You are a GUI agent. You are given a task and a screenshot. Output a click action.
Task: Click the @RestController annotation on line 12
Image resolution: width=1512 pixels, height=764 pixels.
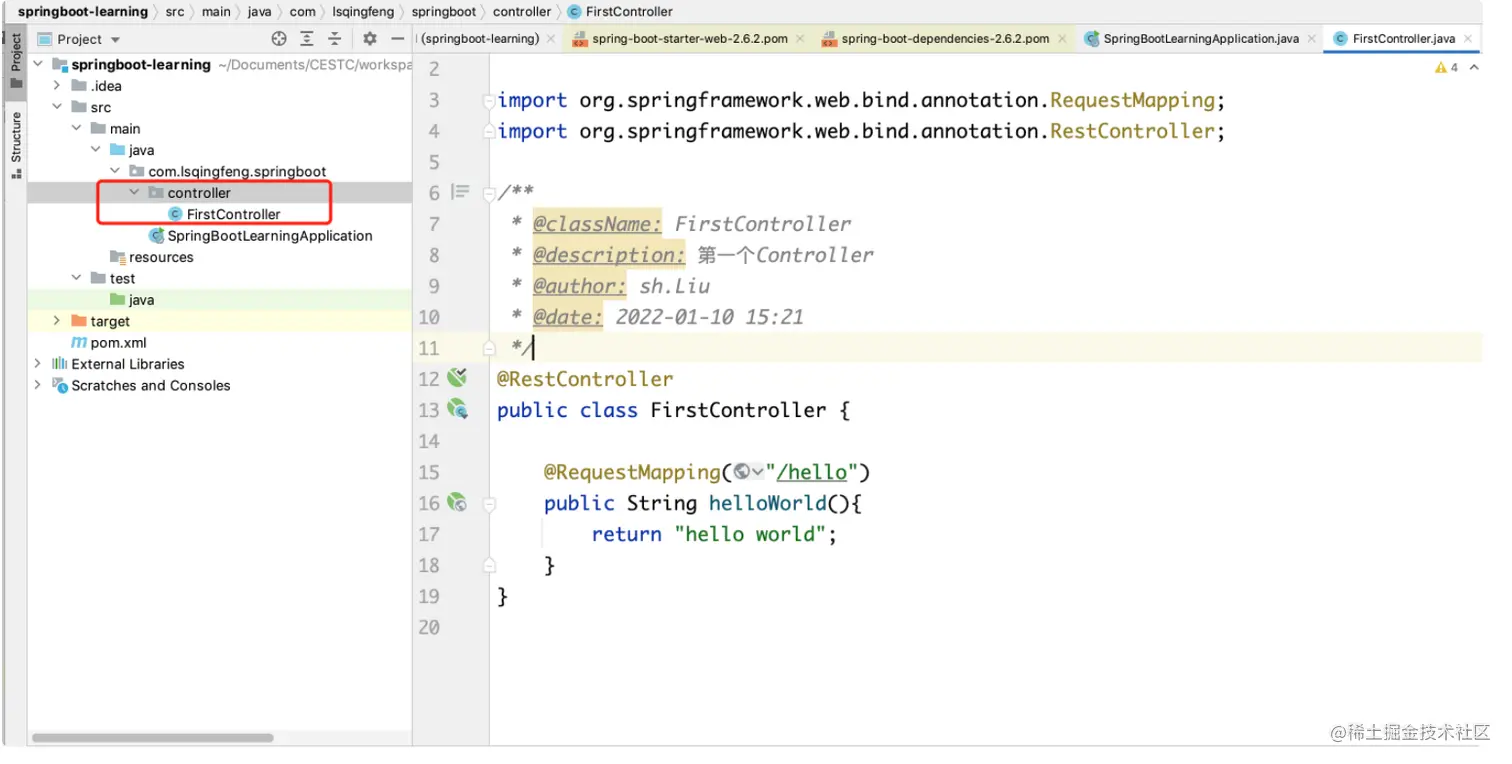pyautogui.click(x=585, y=379)
